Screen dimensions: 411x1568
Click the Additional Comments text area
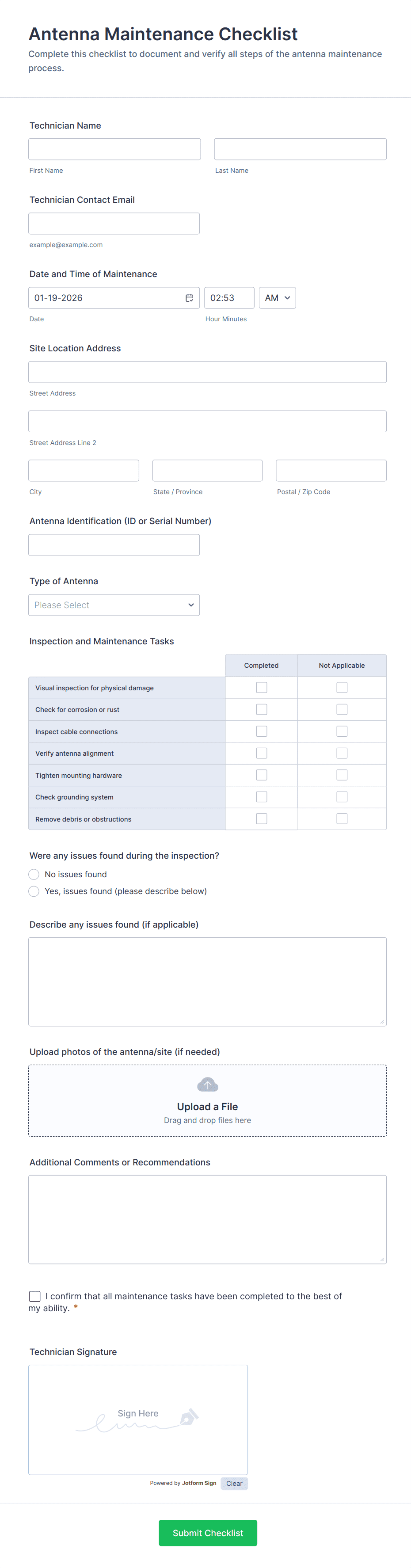(207, 1218)
